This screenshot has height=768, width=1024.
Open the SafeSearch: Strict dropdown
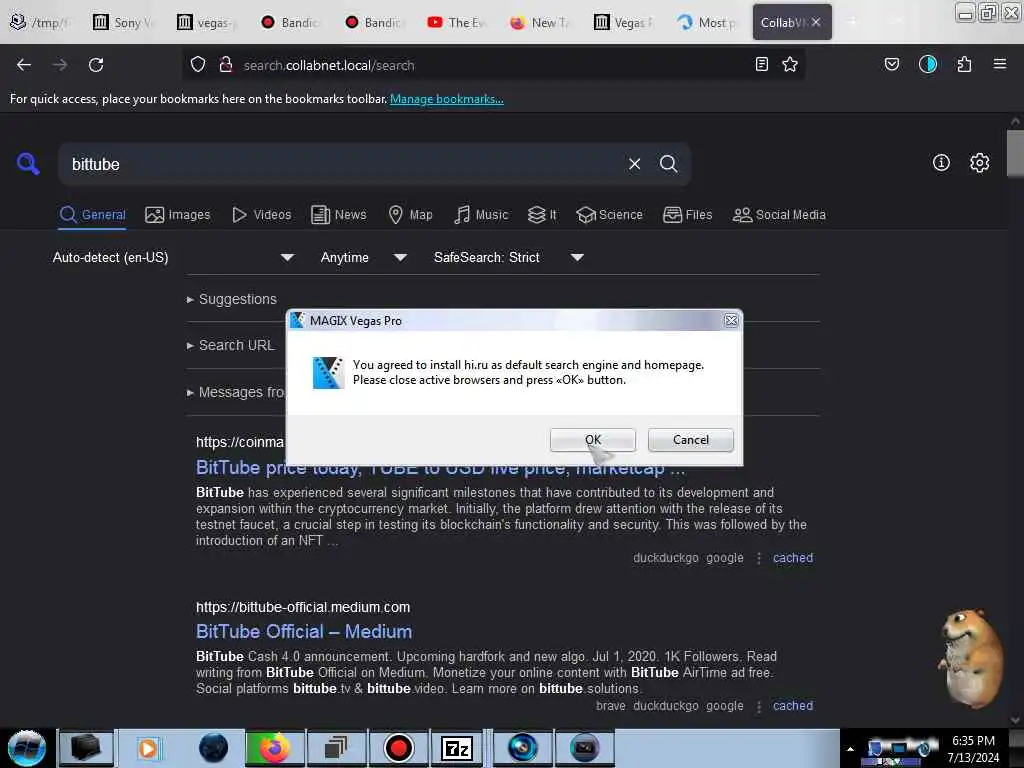(508, 257)
